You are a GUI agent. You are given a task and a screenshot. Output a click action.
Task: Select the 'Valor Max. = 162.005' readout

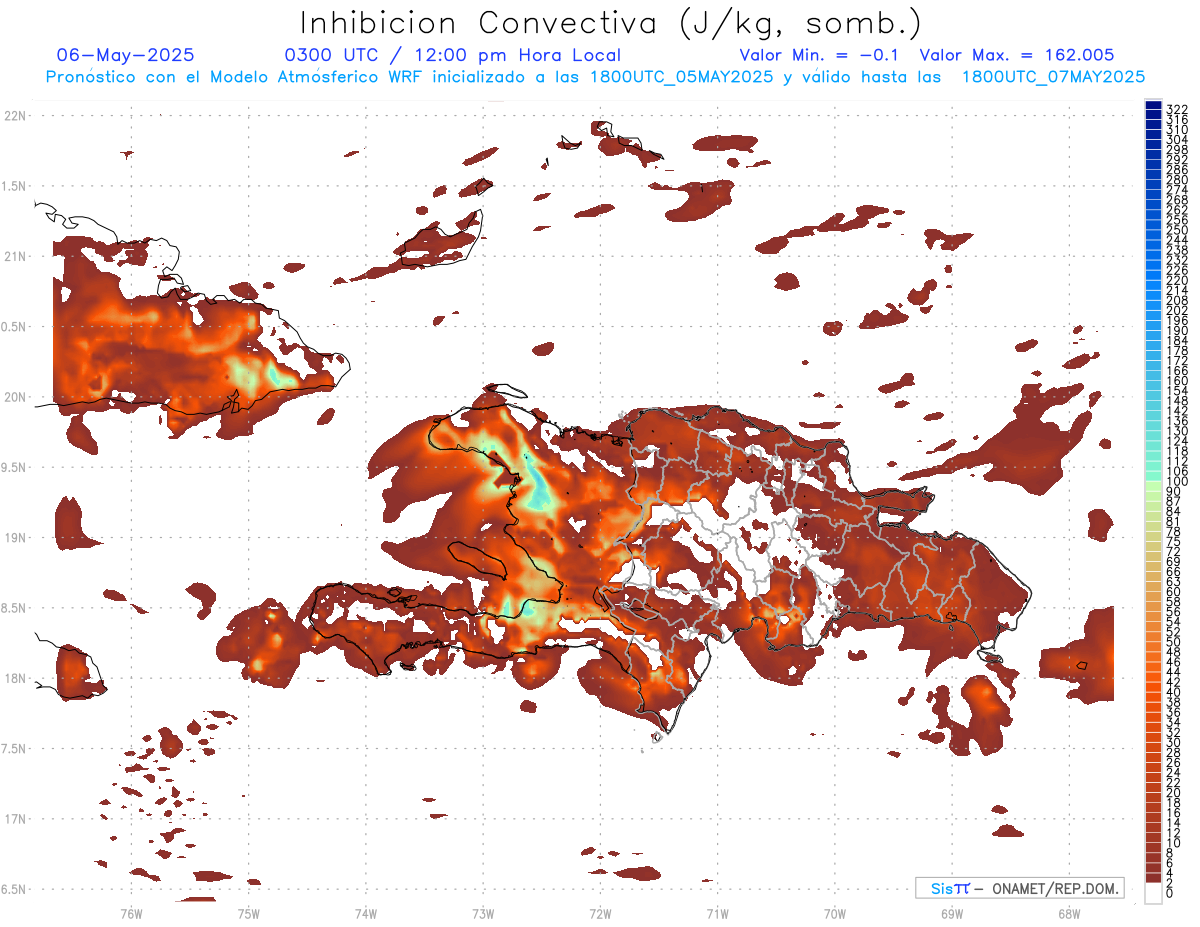(1017, 55)
